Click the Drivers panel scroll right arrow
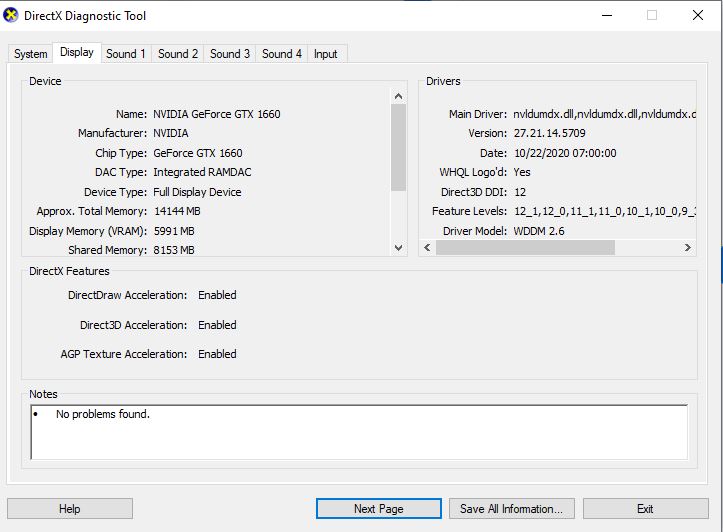This screenshot has height=532, width=723. click(x=687, y=248)
